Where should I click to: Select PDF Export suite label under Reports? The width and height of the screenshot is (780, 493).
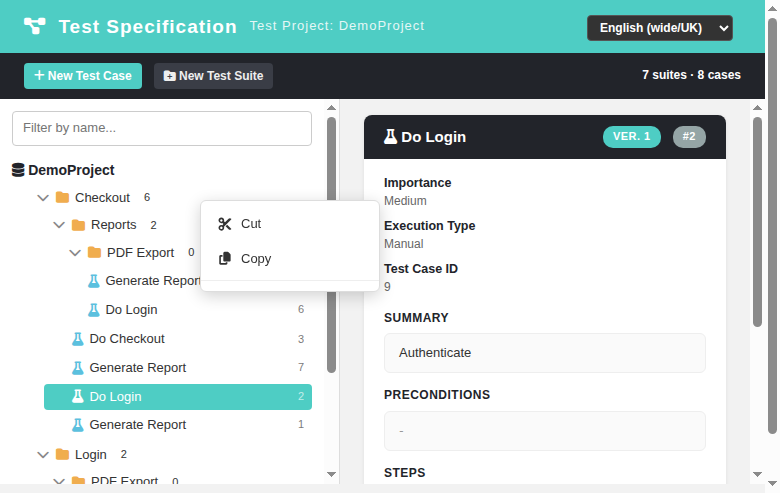[x=140, y=253]
